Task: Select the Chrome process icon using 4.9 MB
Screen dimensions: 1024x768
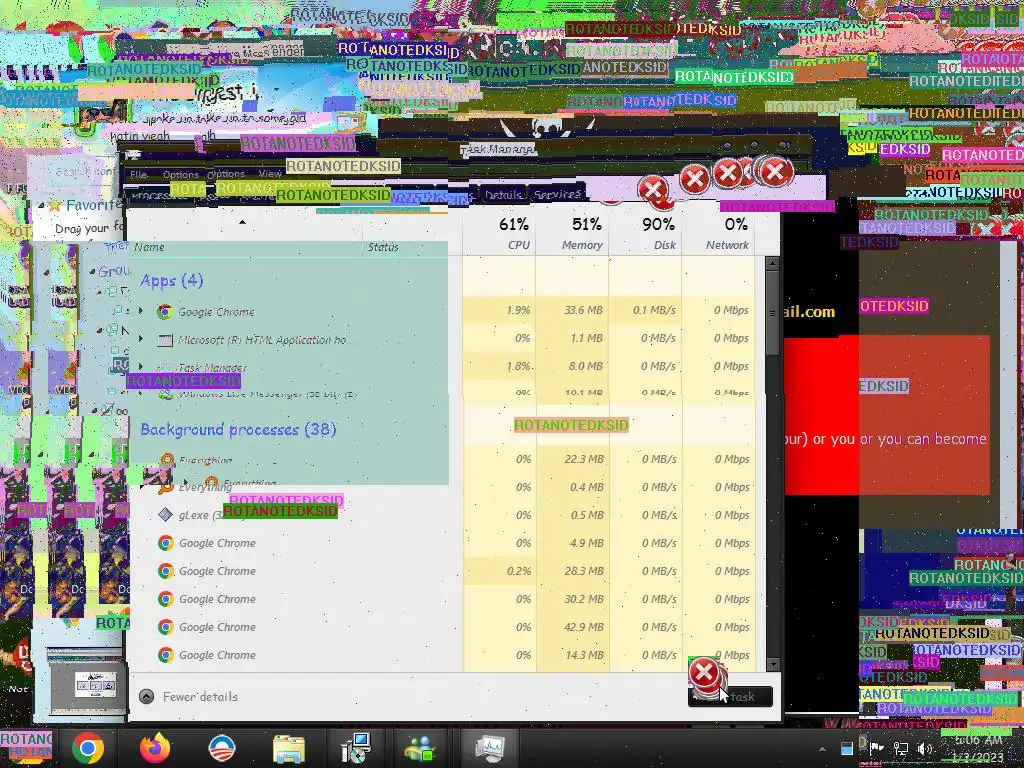Action: tap(166, 543)
